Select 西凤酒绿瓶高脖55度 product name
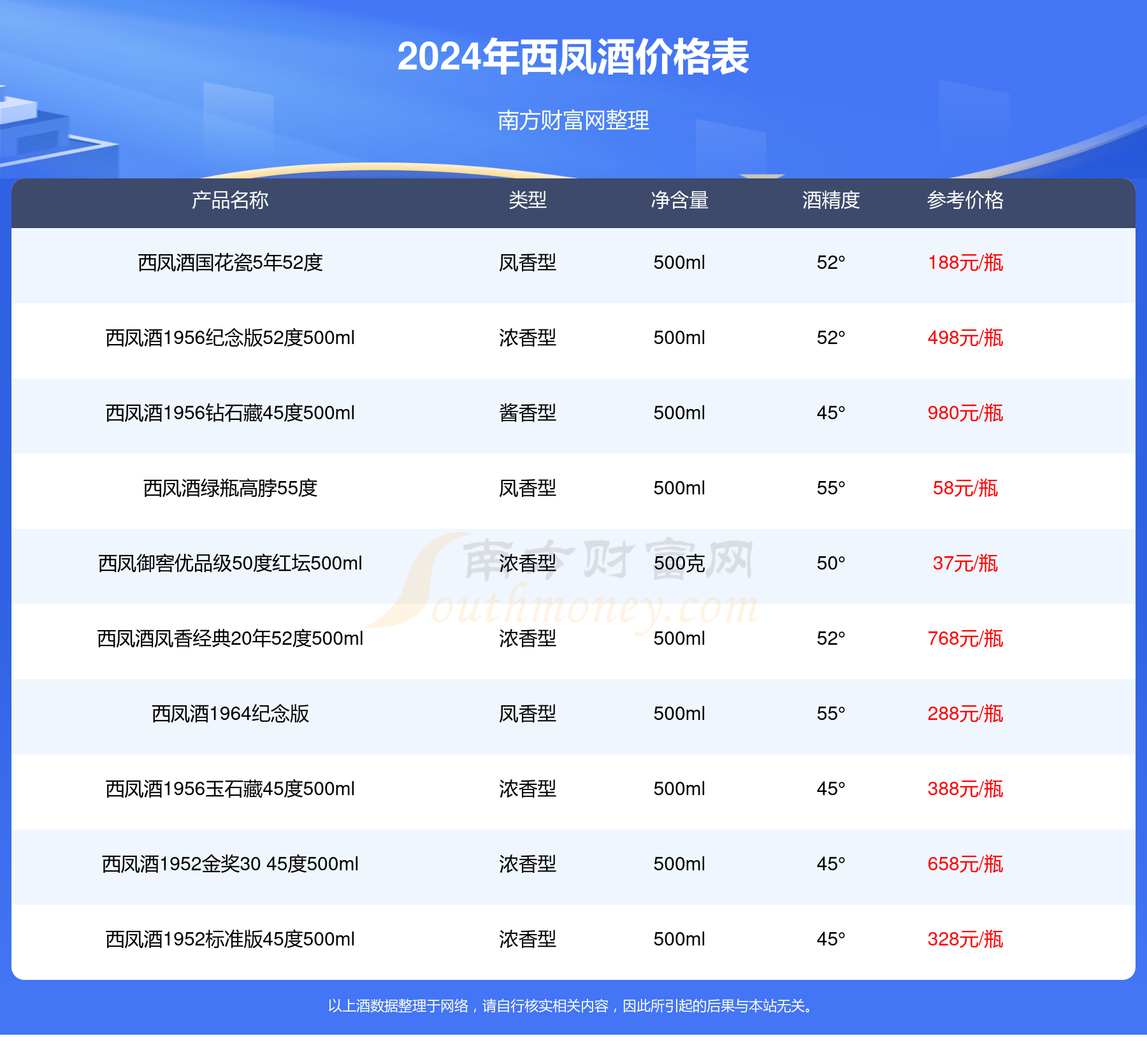The width and height of the screenshot is (1147, 1064). point(230,488)
